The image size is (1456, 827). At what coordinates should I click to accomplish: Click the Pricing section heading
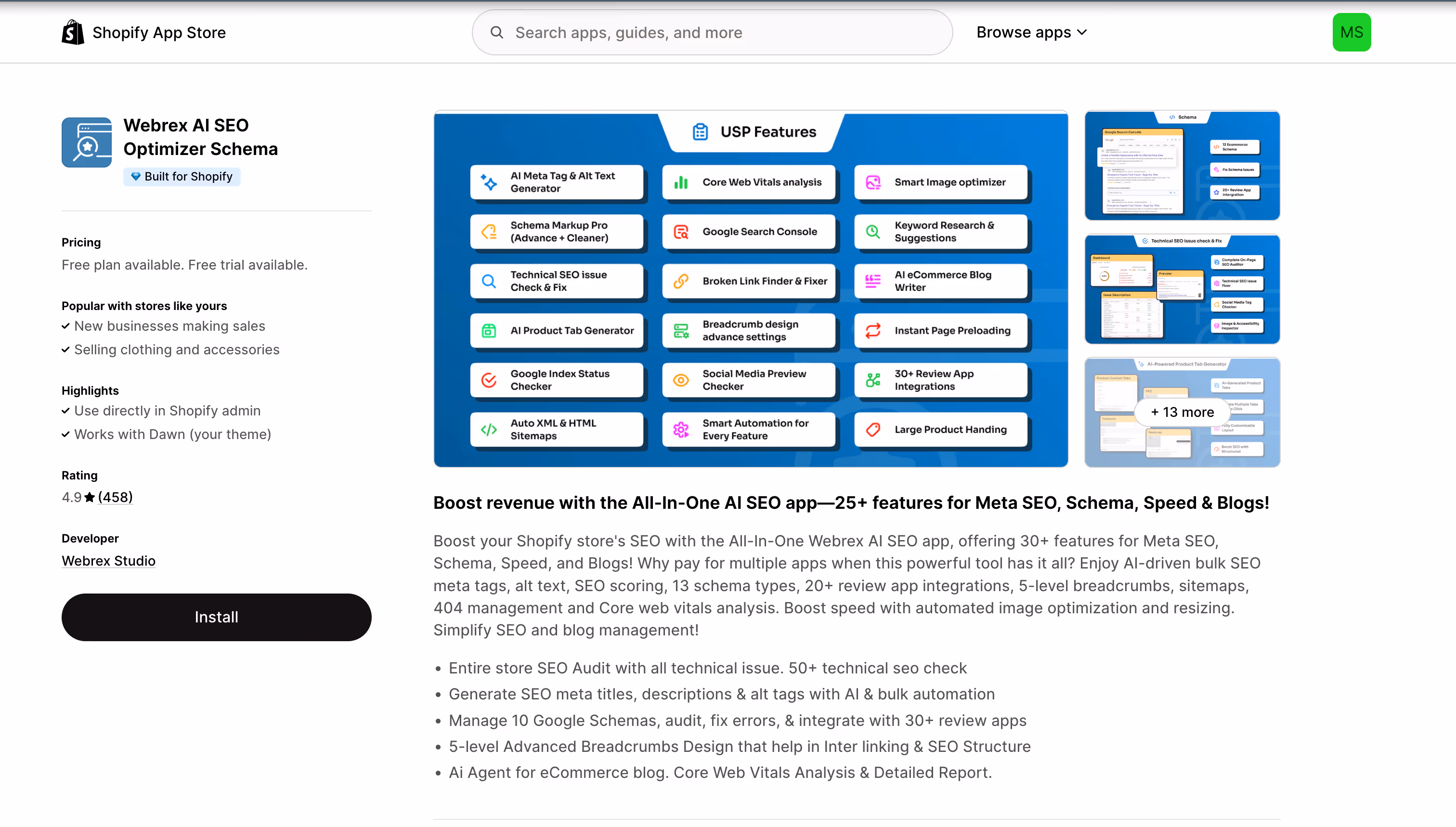coord(81,243)
